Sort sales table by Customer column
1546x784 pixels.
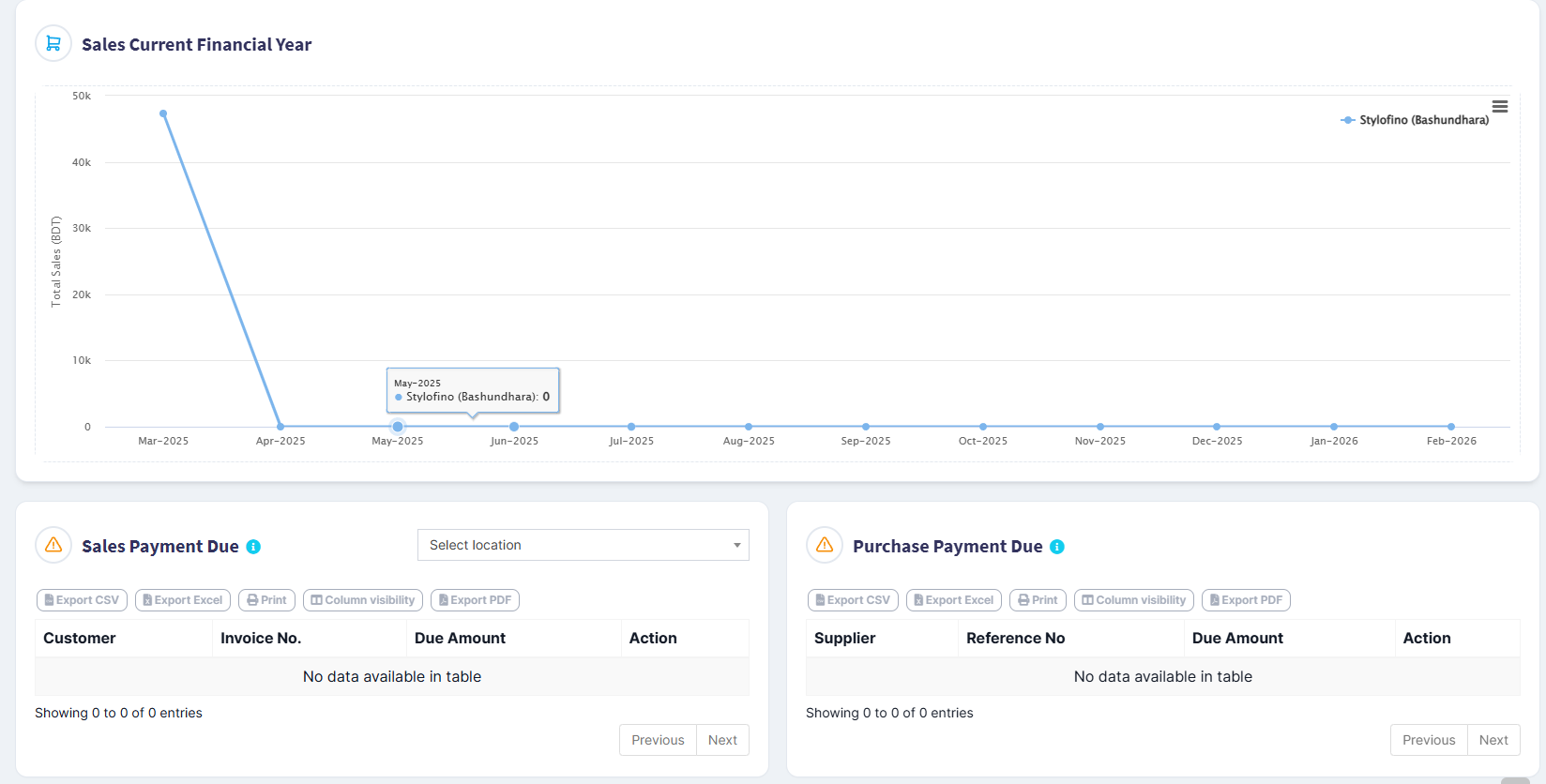(x=80, y=638)
